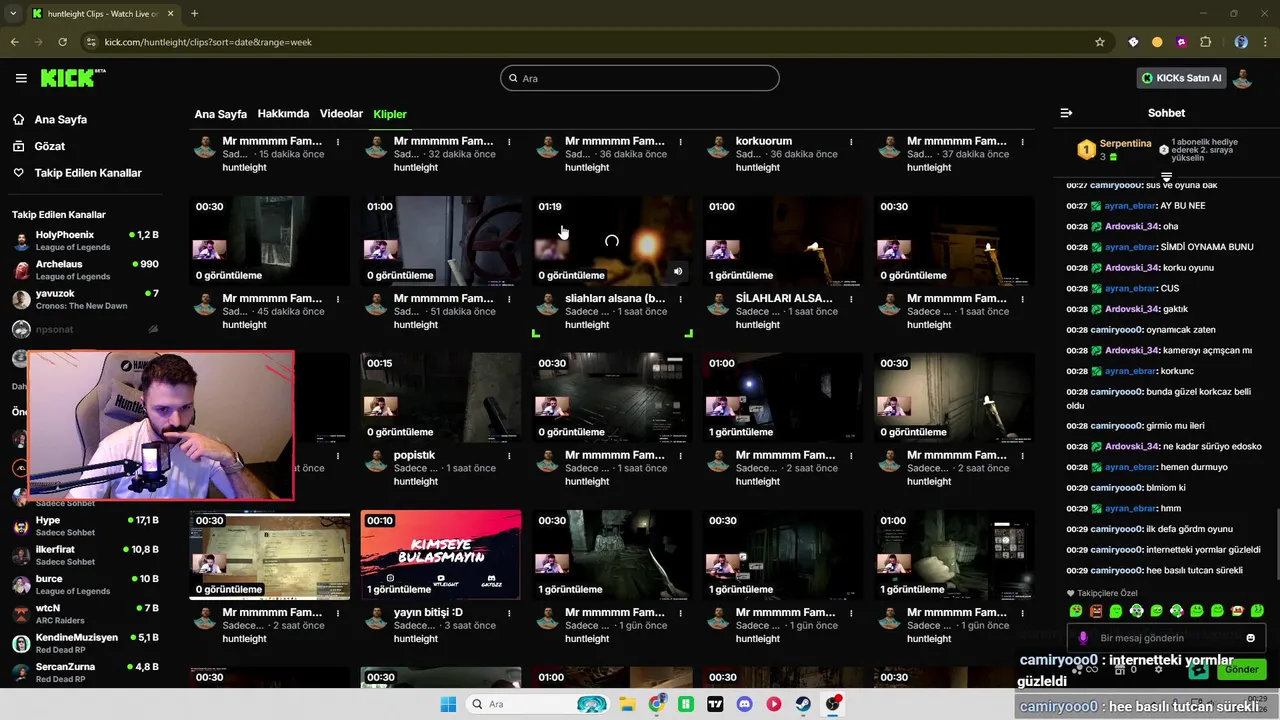The image size is (1280, 720).
Task: Insert the angry brown-box emote
Action: [x=1096, y=610]
